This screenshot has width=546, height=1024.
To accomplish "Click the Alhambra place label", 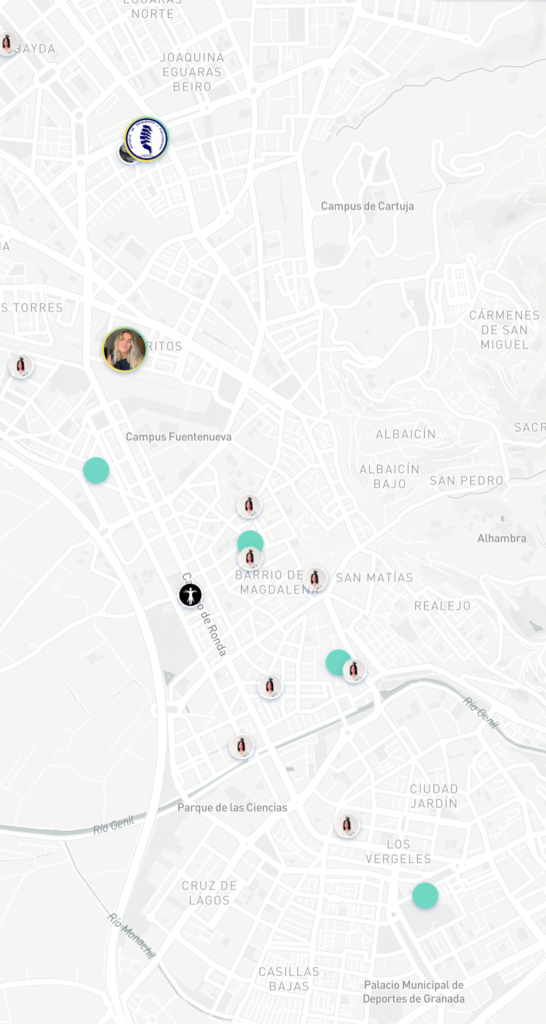I will (x=502, y=538).
